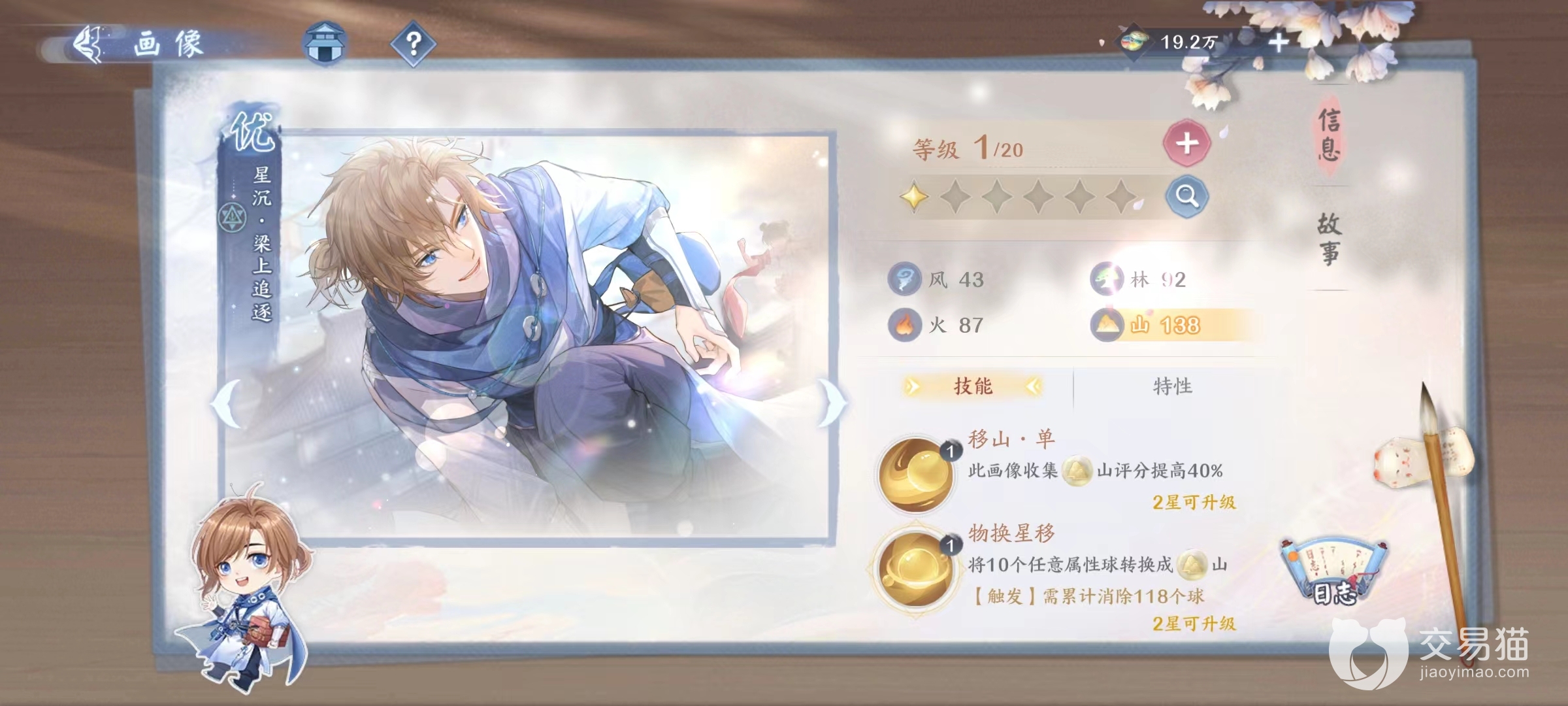Select the 信息 side tab
This screenshot has width=1568, height=706.
(x=1329, y=135)
